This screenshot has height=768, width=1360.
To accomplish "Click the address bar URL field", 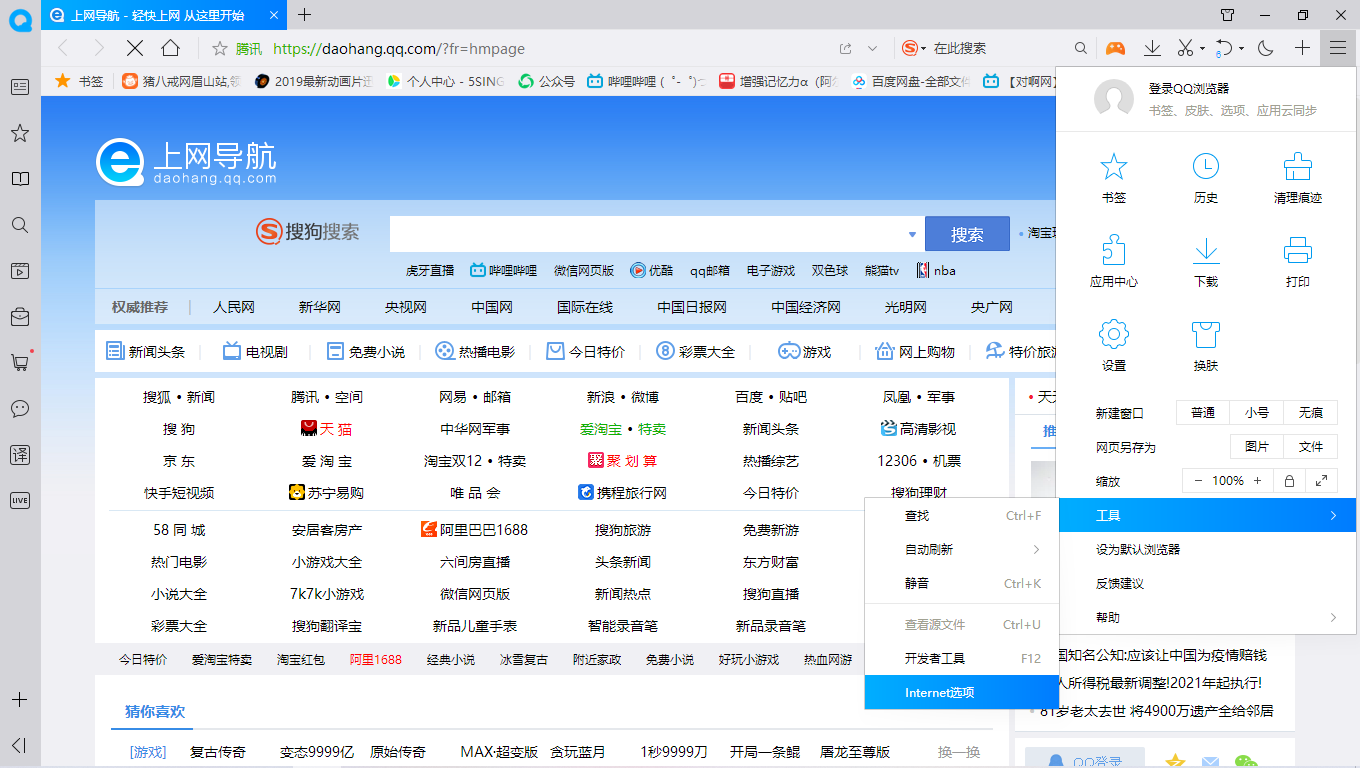I will [550, 48].
